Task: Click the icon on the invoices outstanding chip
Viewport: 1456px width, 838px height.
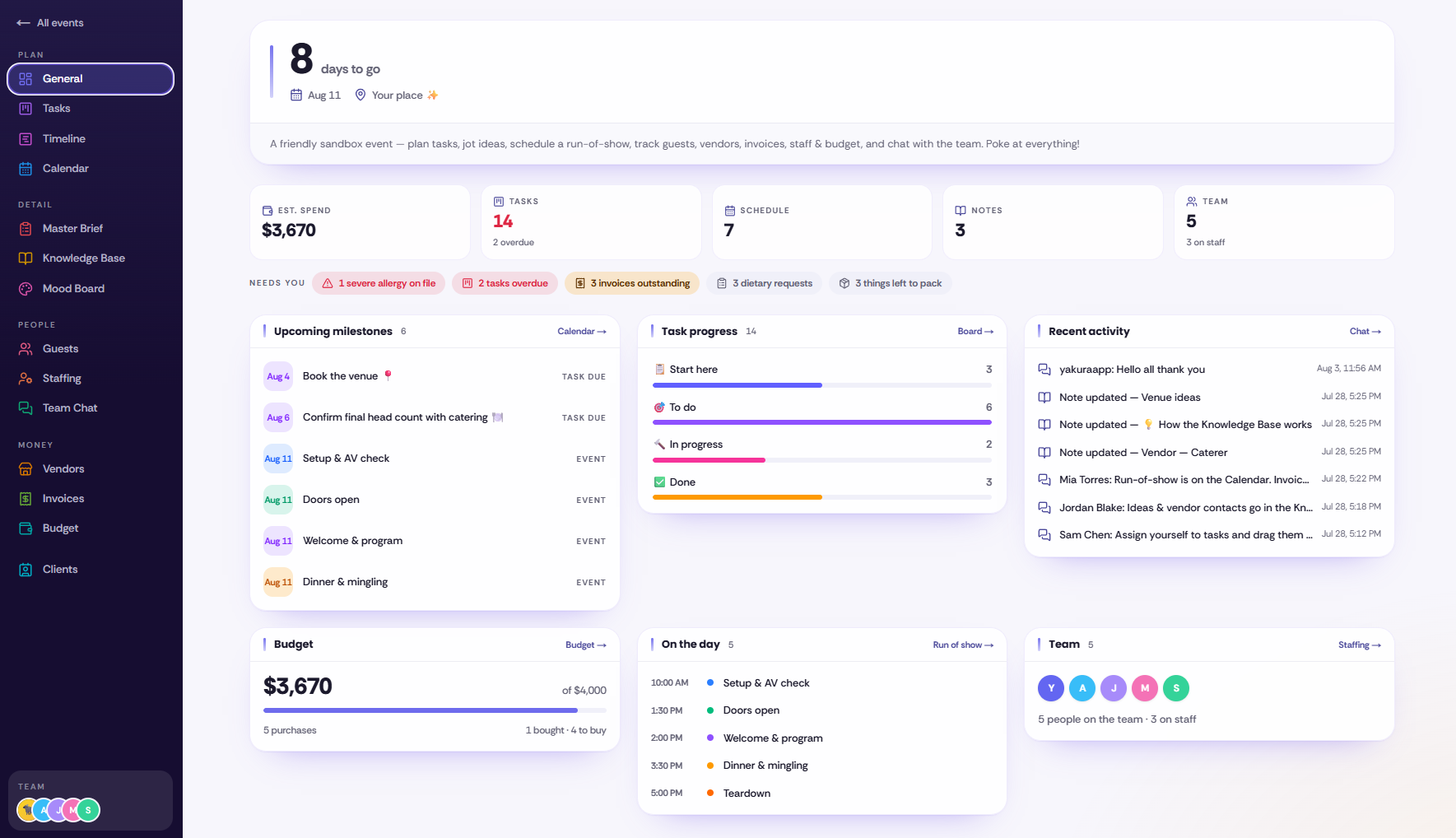Action: pyautogui.click(x=580, y=283)
